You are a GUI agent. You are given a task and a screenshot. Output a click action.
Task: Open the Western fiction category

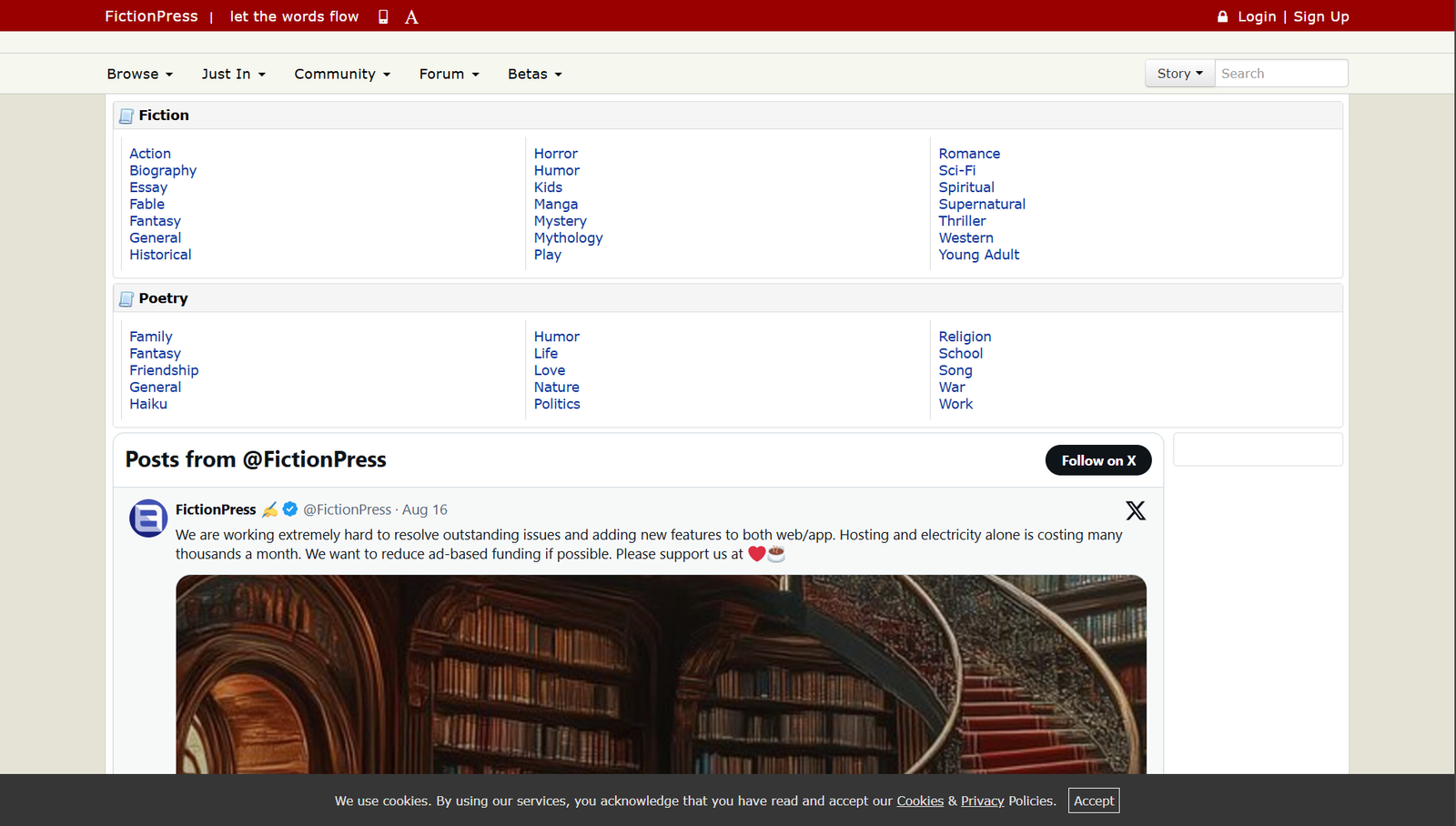pos(966,237)
